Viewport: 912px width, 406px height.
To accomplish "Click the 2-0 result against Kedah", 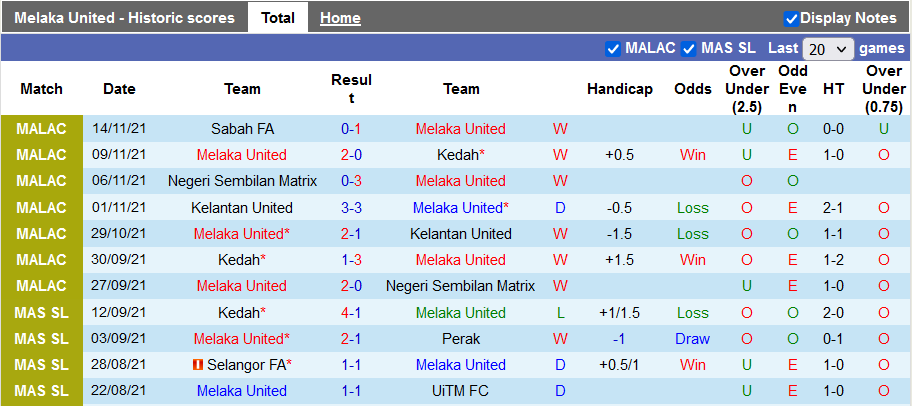I will pos(351,155).
